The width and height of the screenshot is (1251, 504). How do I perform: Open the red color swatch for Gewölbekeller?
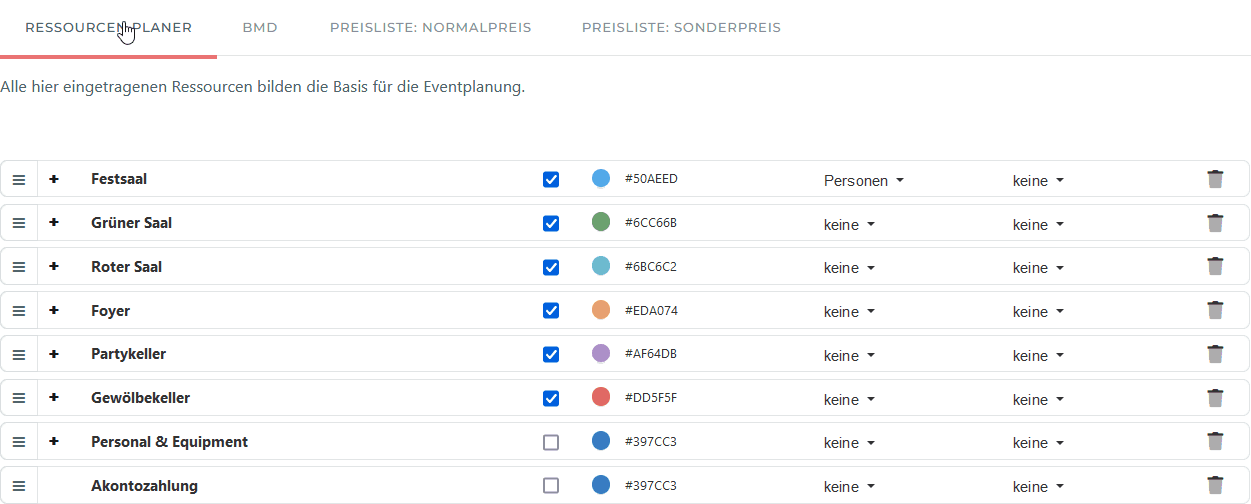click(x=601, y=397)
